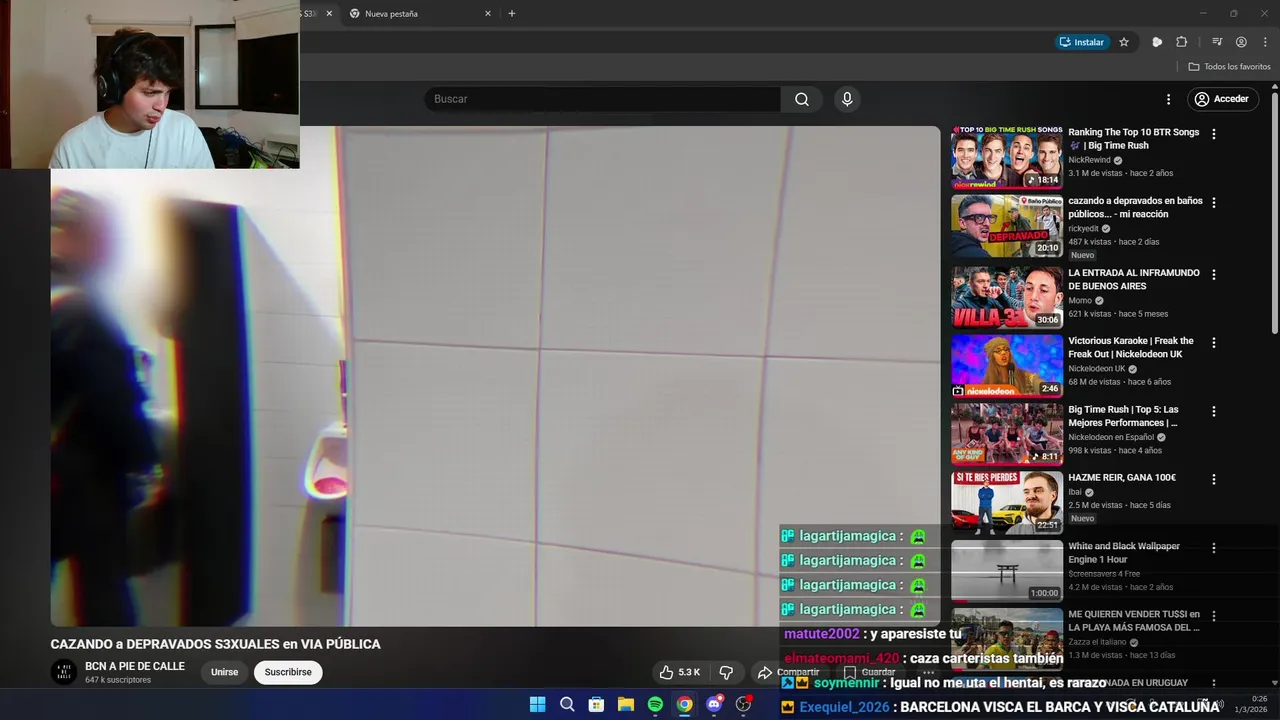The width and height of the screenshot is (1280, 720).
Task: Click the HAZME REIR, GANA 100€ title
Action: point(1122,478)
